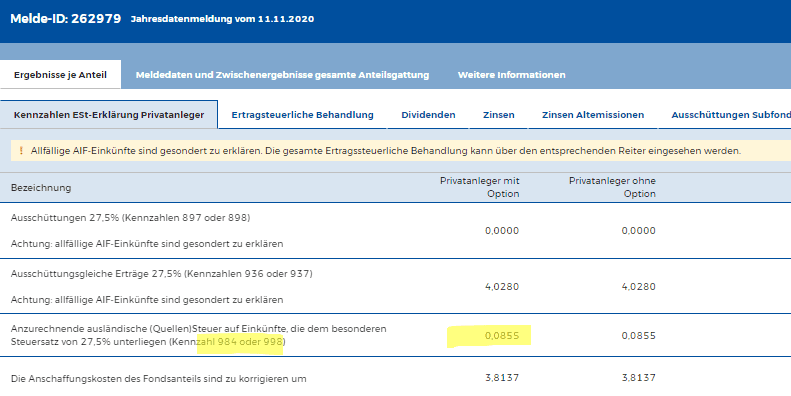791x396 pixels.
Task: Click the Privatanleger mit Option column header
Action: [479, 187]
